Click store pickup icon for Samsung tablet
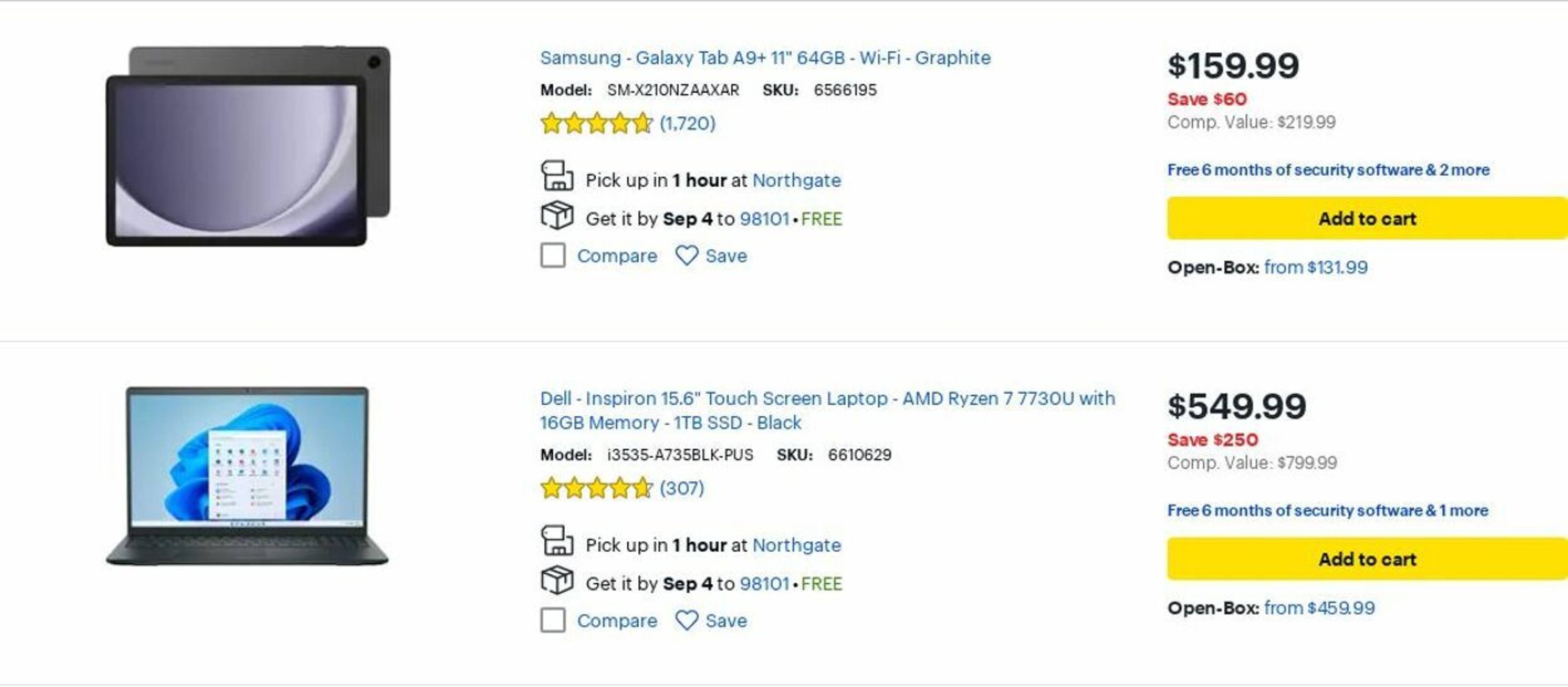 tap(557, 177)
